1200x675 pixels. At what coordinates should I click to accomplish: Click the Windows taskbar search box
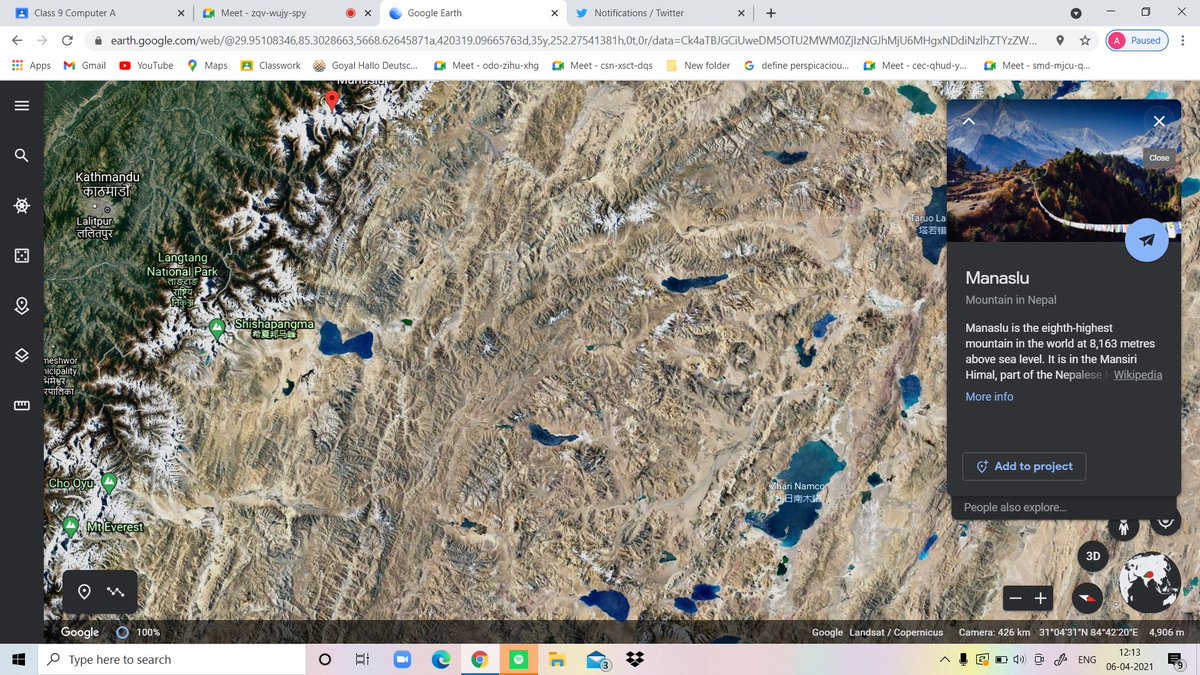[171, 659]
